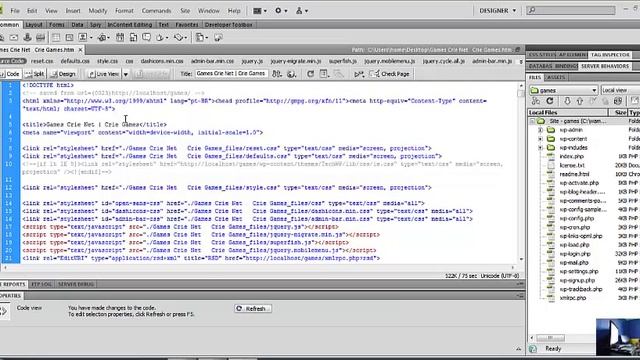Insert a named anchor using the anchor icon

(x=27, y=38)
